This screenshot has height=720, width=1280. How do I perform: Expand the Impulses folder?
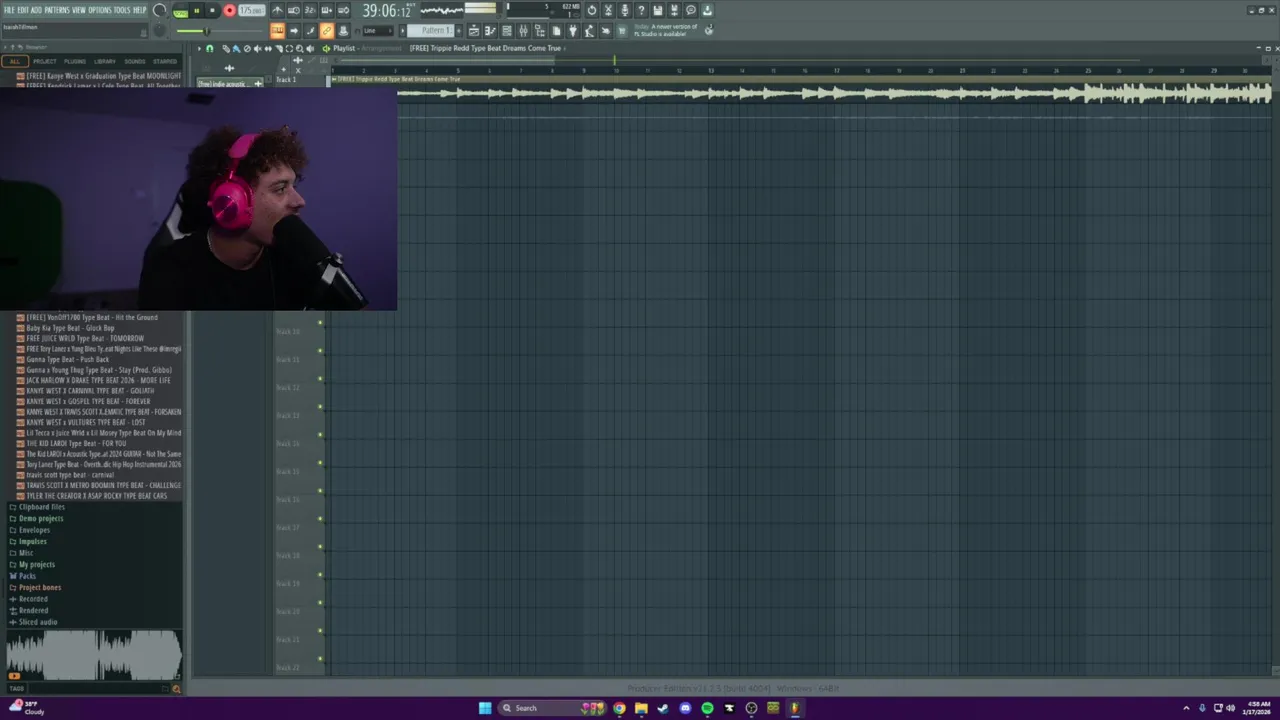click(33, 541)
